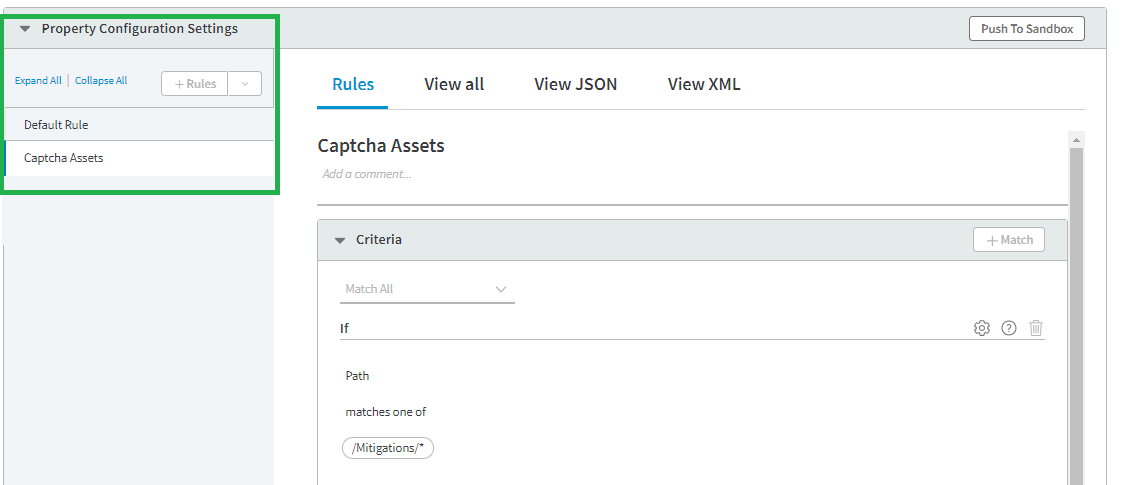This screenshot has width=1132, height=485.
Task: Delete the If condition with trash icon
Action: (x=1036, y=328)
